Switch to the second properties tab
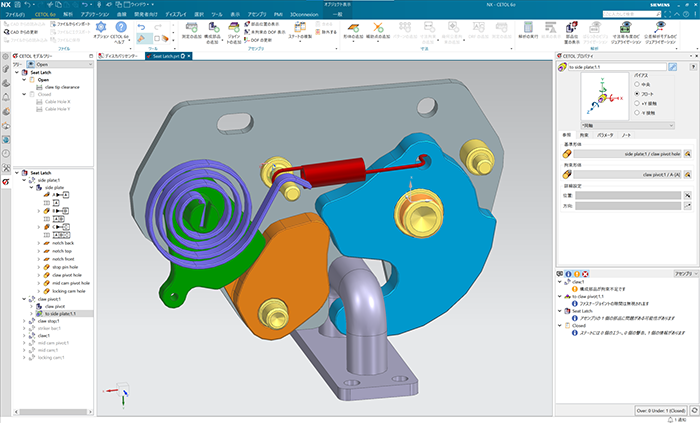This screenshot has height=423, width=700. [x=584, y=135]
